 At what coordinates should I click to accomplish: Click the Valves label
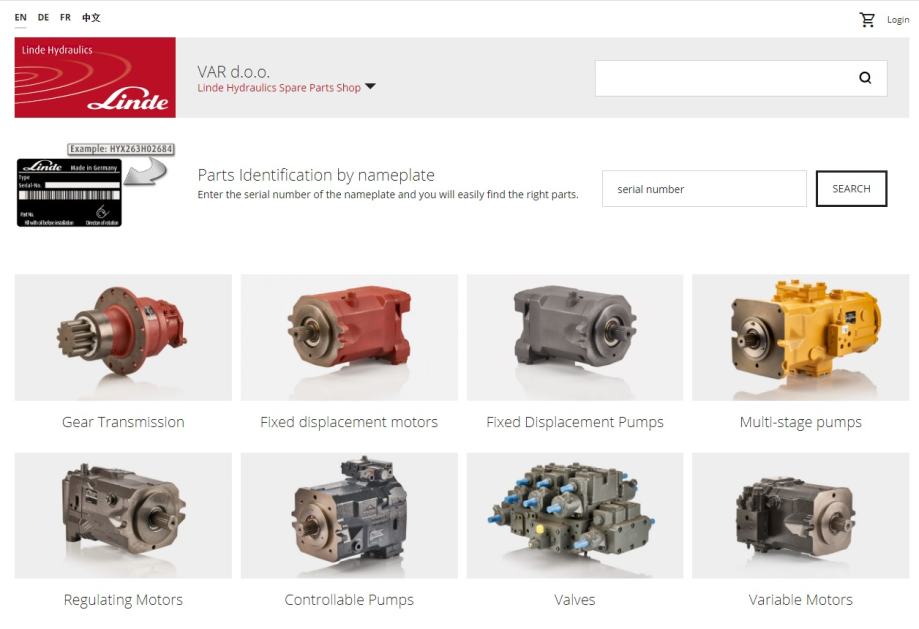575,600
